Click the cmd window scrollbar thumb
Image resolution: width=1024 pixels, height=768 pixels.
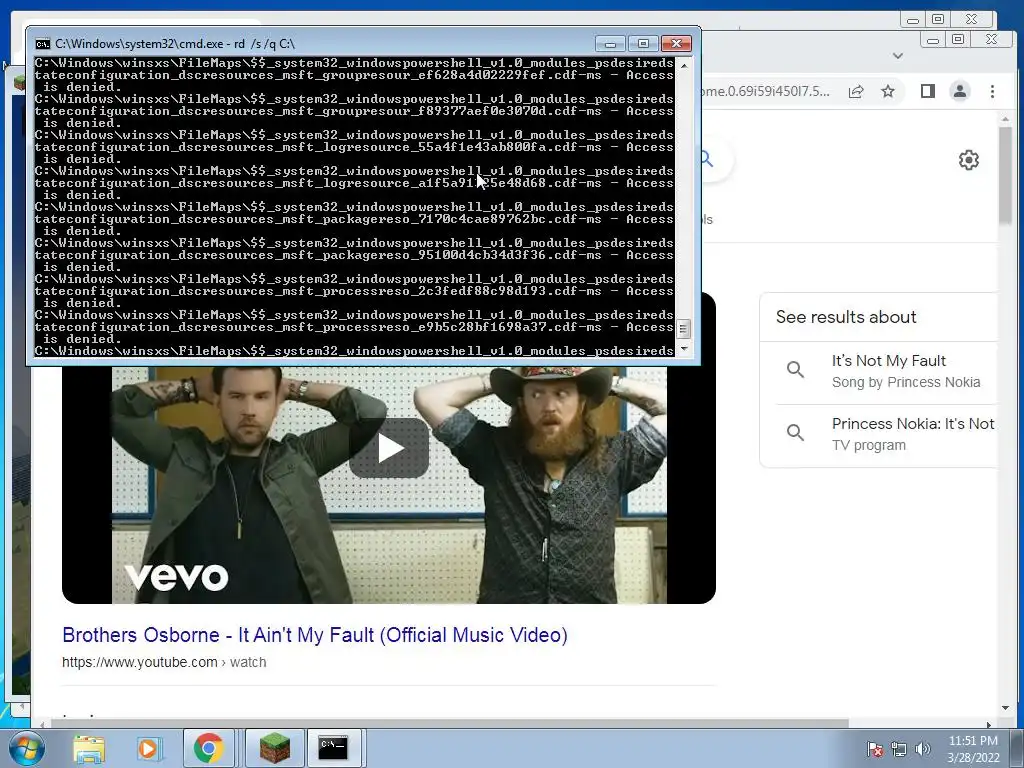(683, 328)
